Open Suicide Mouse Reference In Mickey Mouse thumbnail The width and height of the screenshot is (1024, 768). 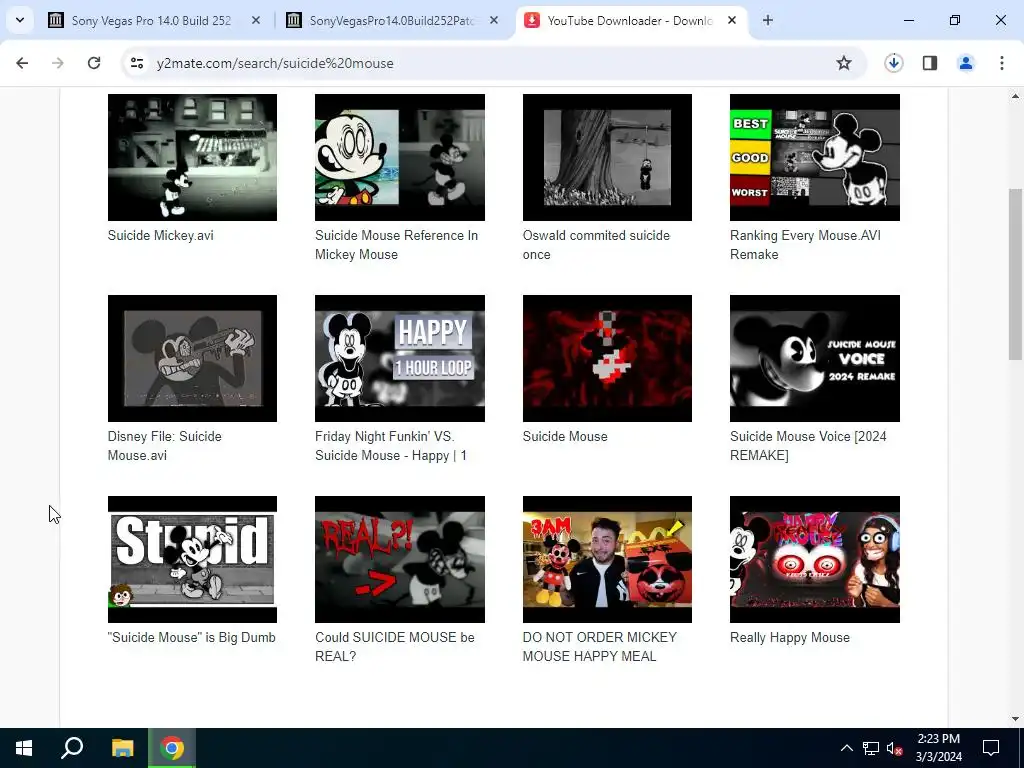click(400, 157)
